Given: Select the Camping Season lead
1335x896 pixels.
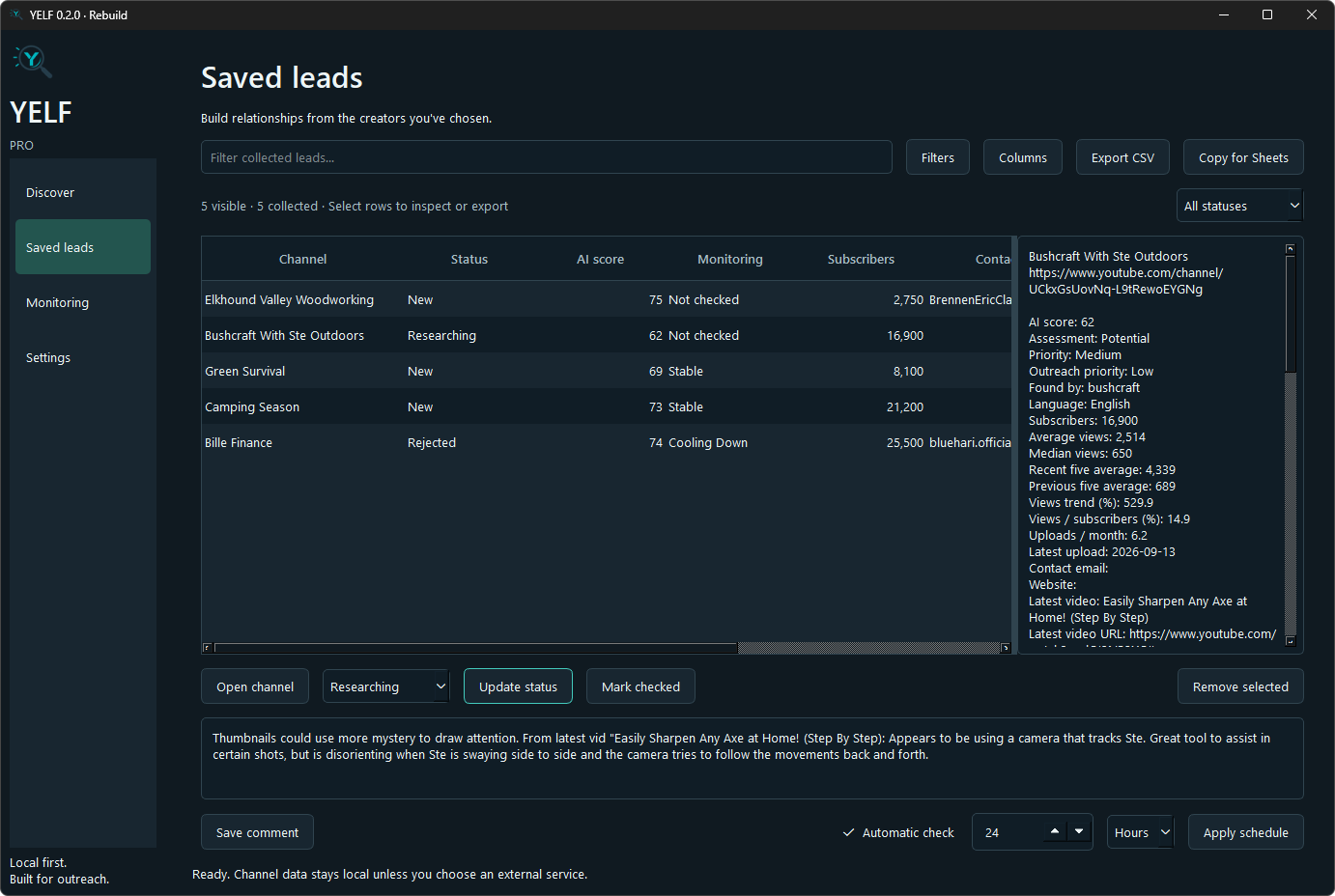Looking at the screenshot, I should coord(607,406).
